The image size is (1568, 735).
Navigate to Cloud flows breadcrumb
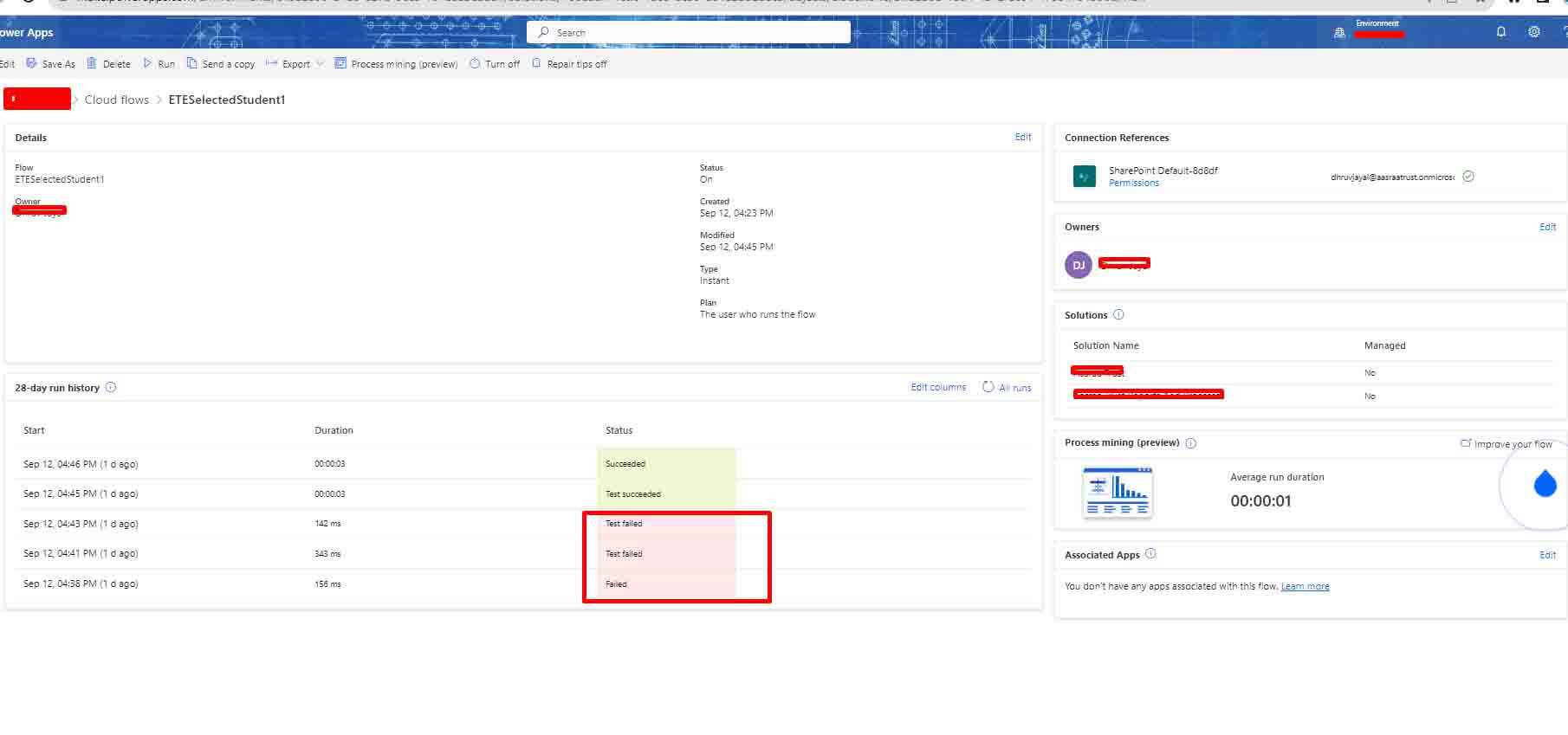pos(117,100)
